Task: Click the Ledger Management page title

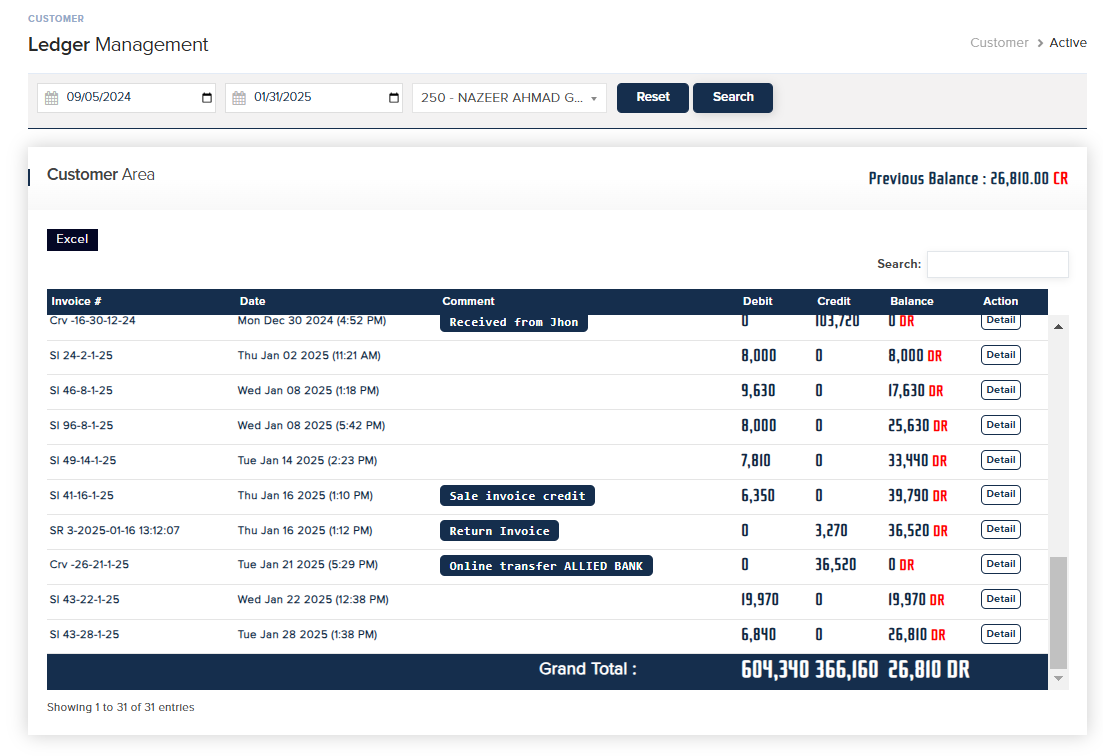Action: pyautogui.click(x=118, y=44)
